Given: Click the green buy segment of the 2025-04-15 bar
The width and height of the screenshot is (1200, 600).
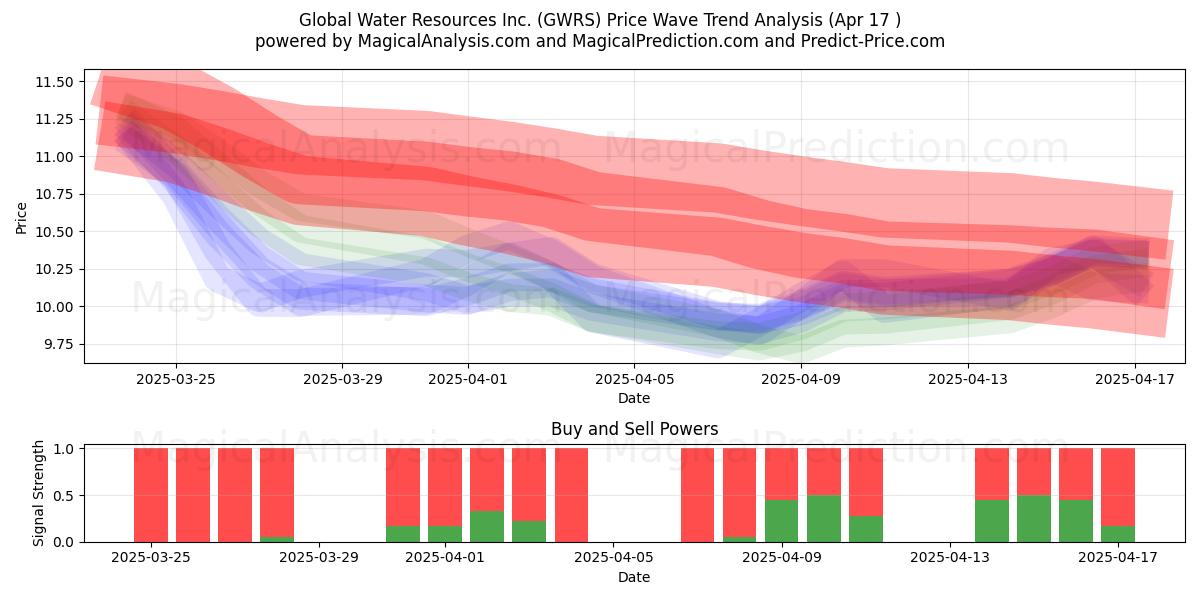Looking at the screenshot, I should (1034, 519).
